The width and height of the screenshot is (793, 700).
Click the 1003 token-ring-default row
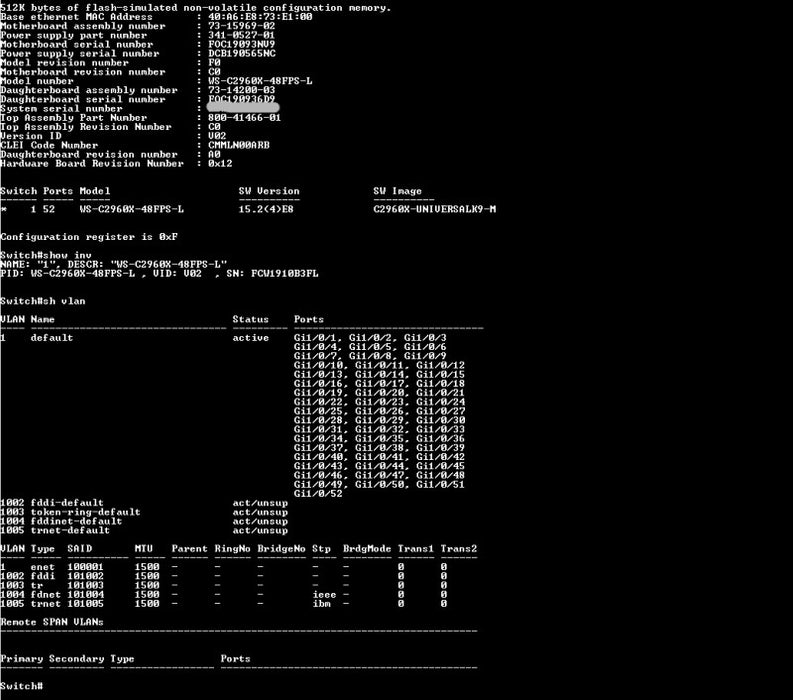pyautogui.click(x=144, y=512)
